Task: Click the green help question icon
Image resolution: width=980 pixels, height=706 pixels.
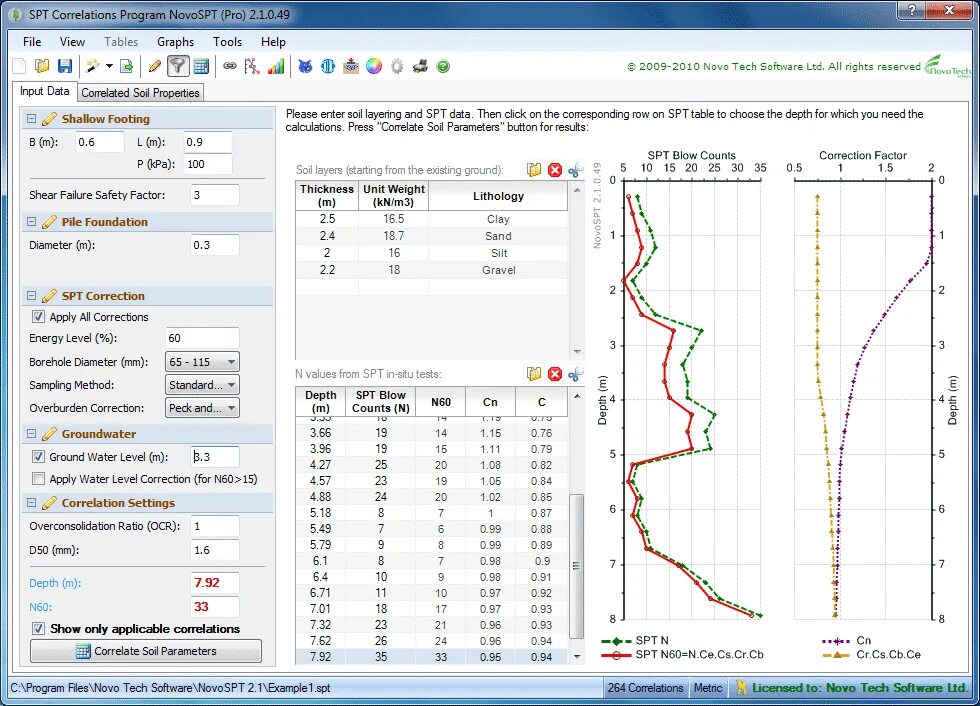Action: (x=443, y=66)
